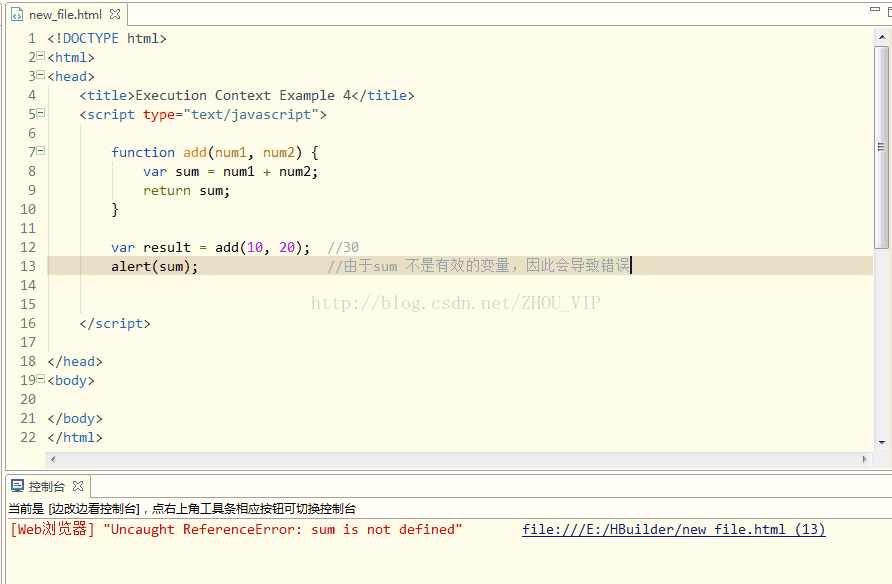Close the new_file.html editor tab

coord(115,14)
